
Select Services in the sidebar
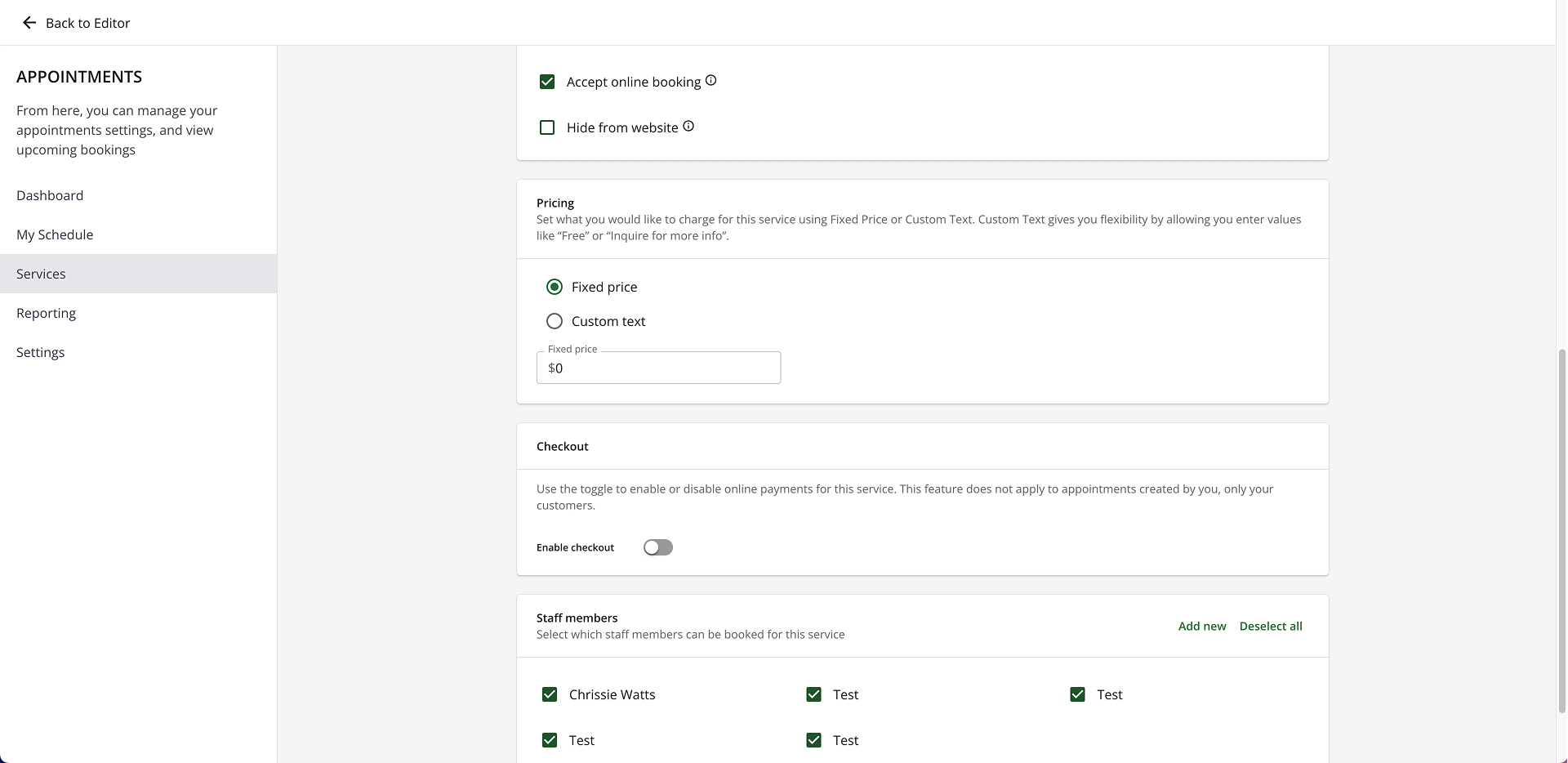pyautogui.click(x=41, y=274)
